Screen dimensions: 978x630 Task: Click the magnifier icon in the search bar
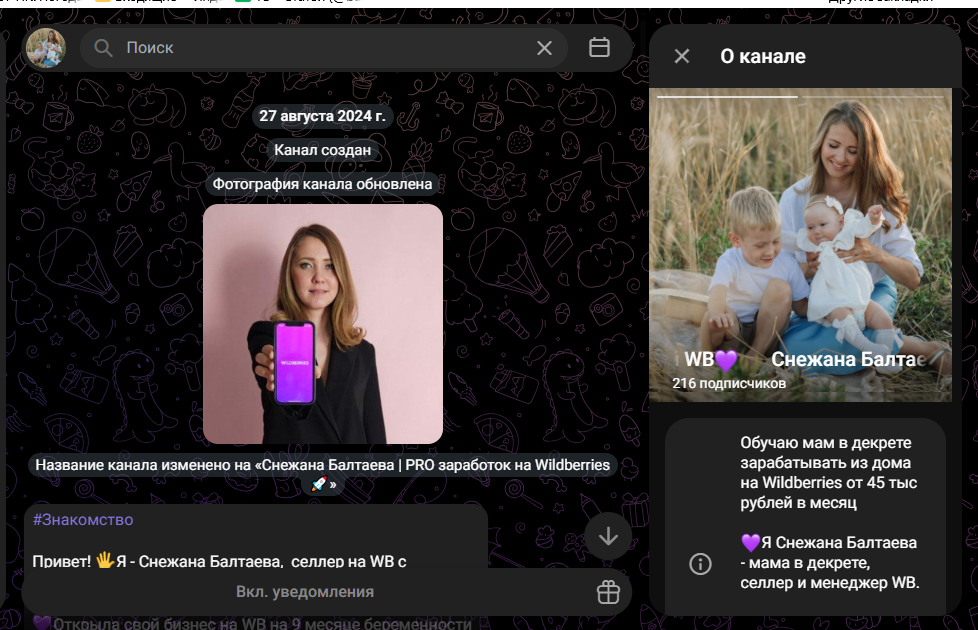click(x=103, y=48)
